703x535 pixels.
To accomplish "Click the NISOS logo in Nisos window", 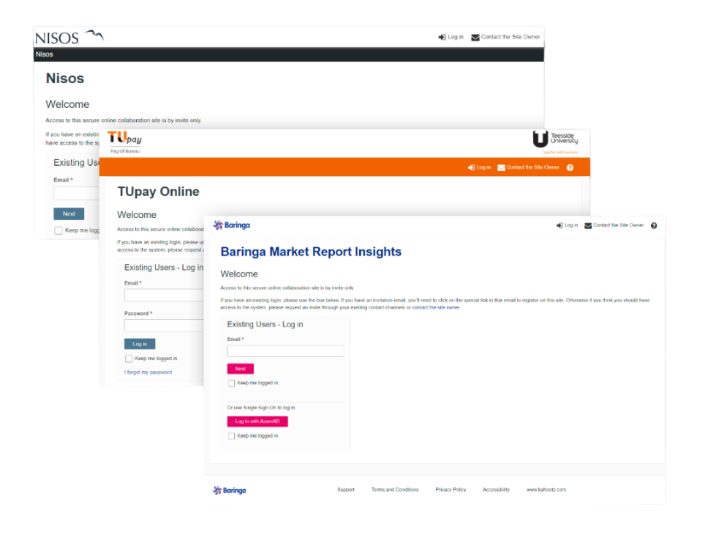I will tap(69, 37).
